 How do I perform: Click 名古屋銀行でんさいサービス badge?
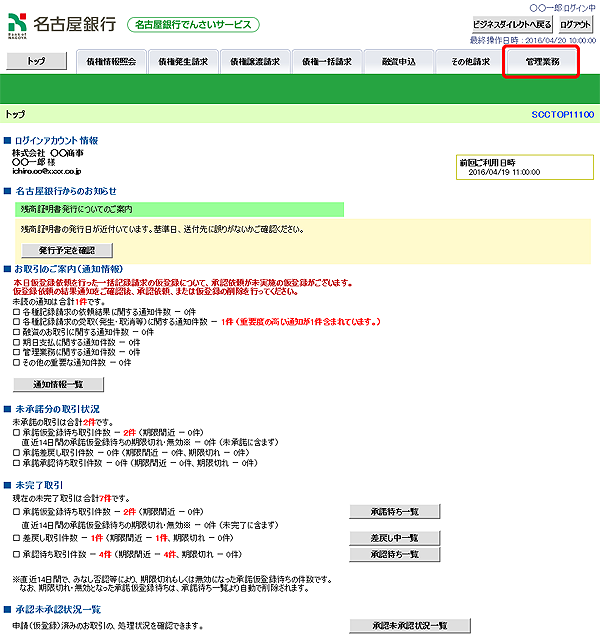(x=193, y=25)
